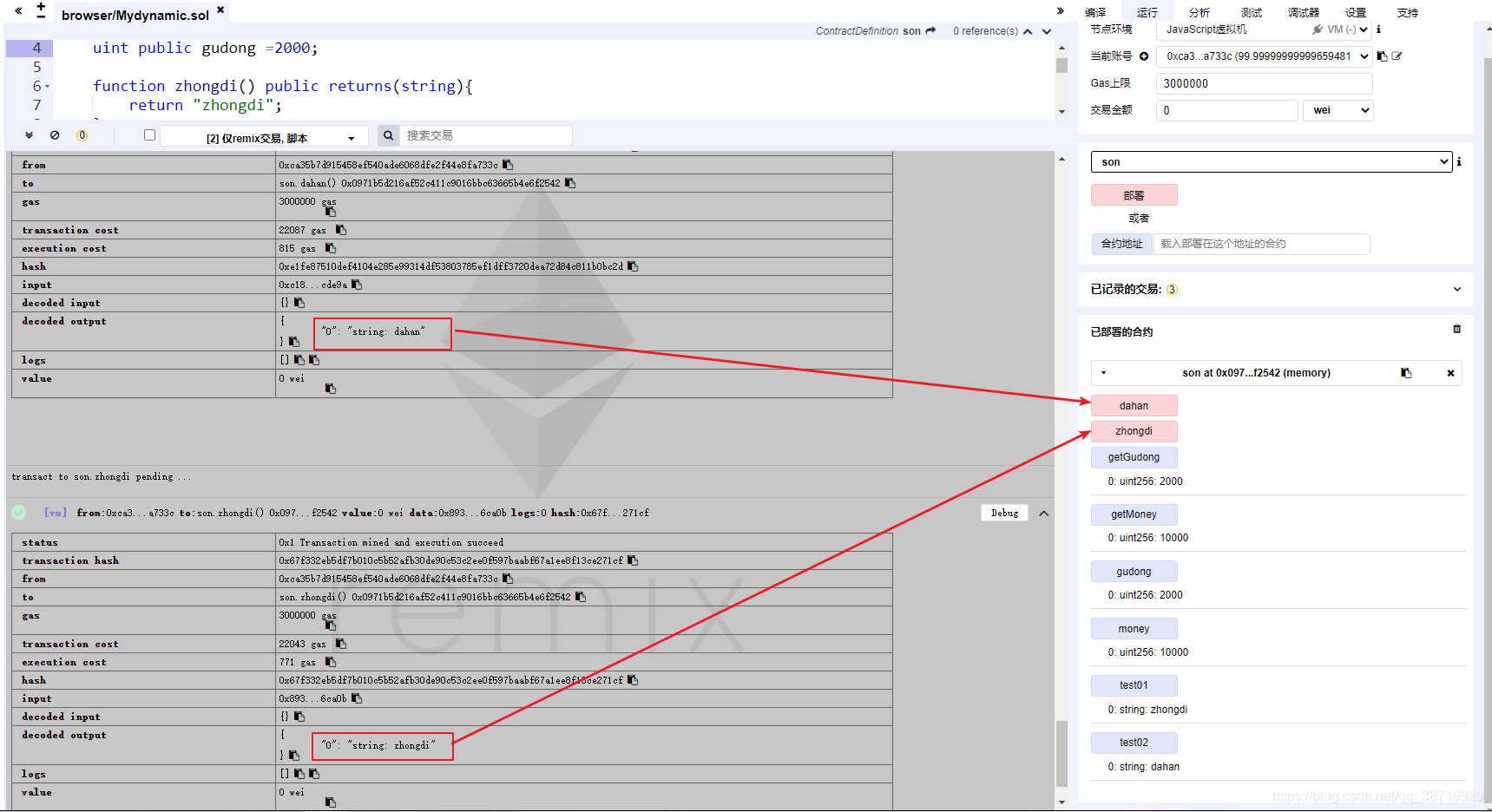Image resolution: width=1492 pixels, height=812 pixels.
Task: Copy the selected account address
Action: point(1382,56)
